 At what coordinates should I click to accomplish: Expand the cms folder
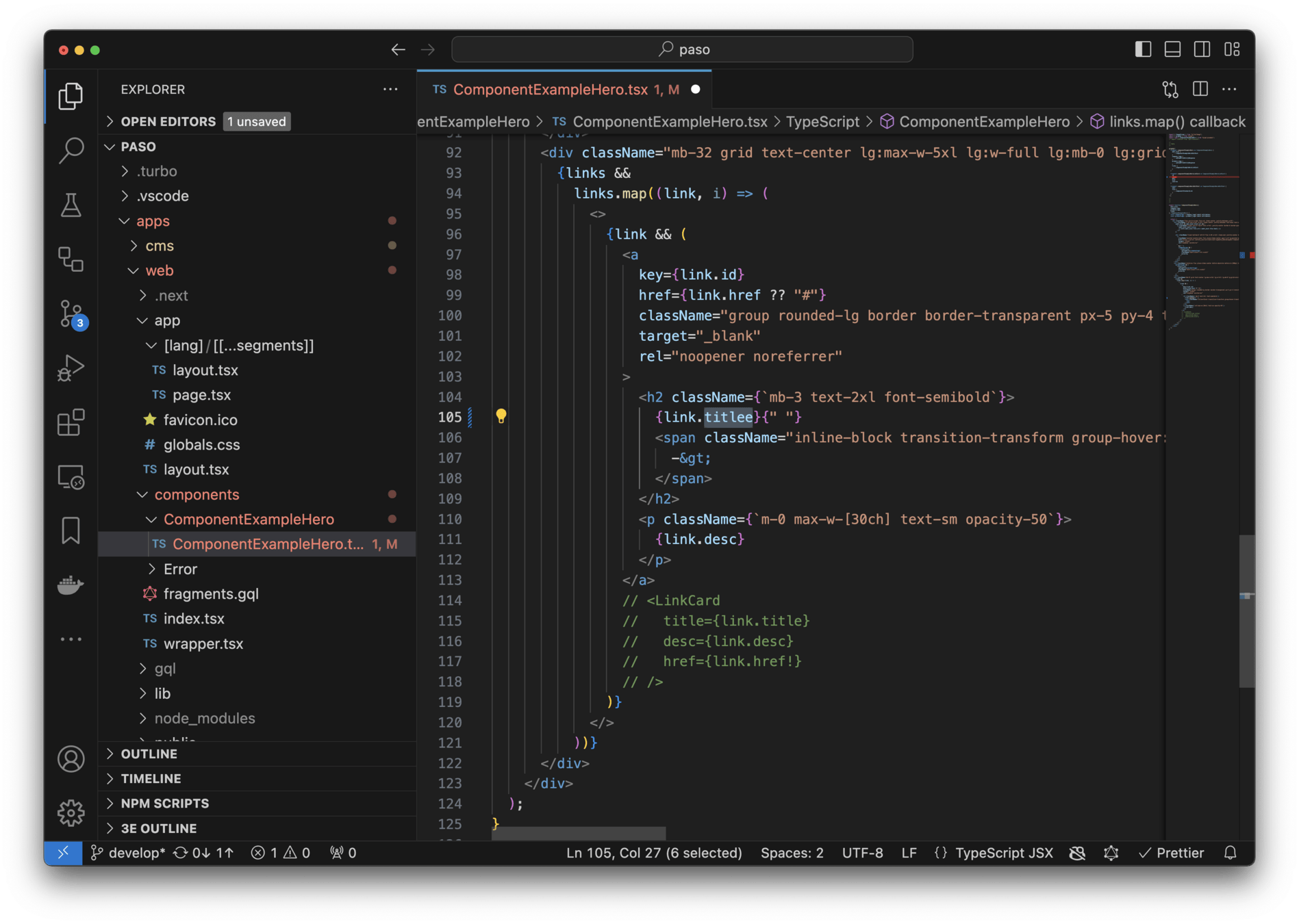[x=160, y=246]
